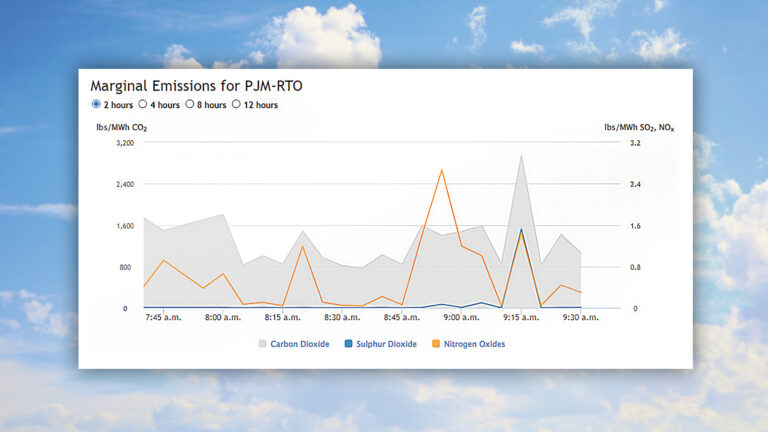768x432 pixels.
Task: Click the 7:45 a.m. axis label
Action: [x=163, y=317]
